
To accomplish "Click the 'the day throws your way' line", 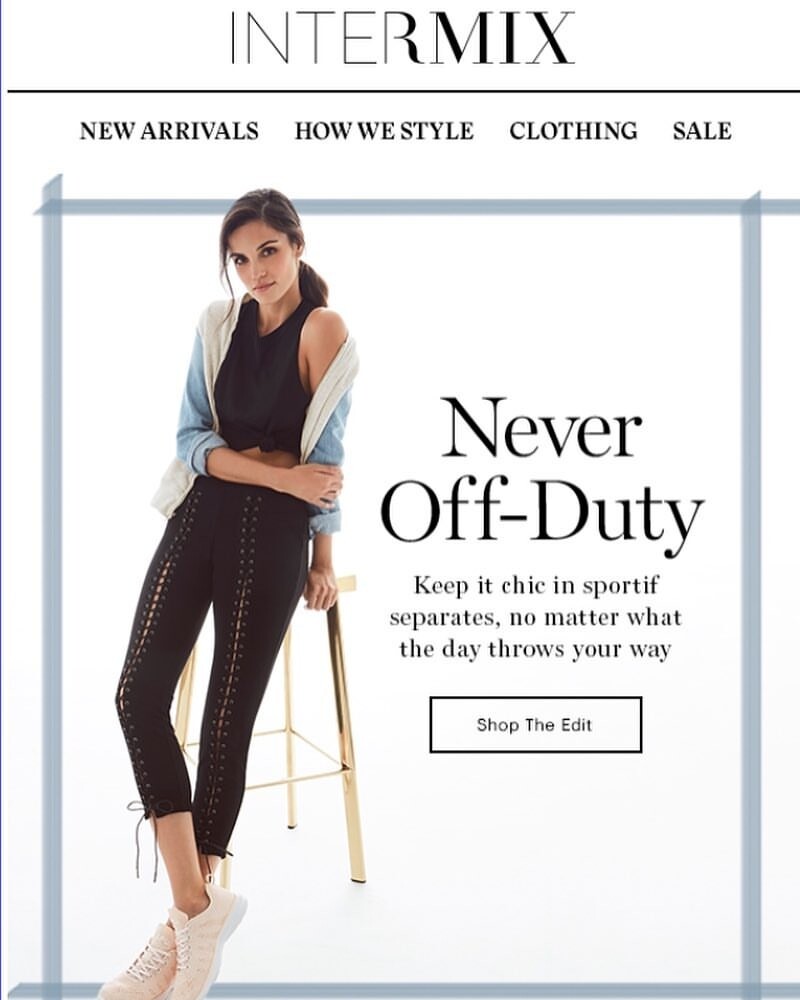I will [x=535, y=650].
